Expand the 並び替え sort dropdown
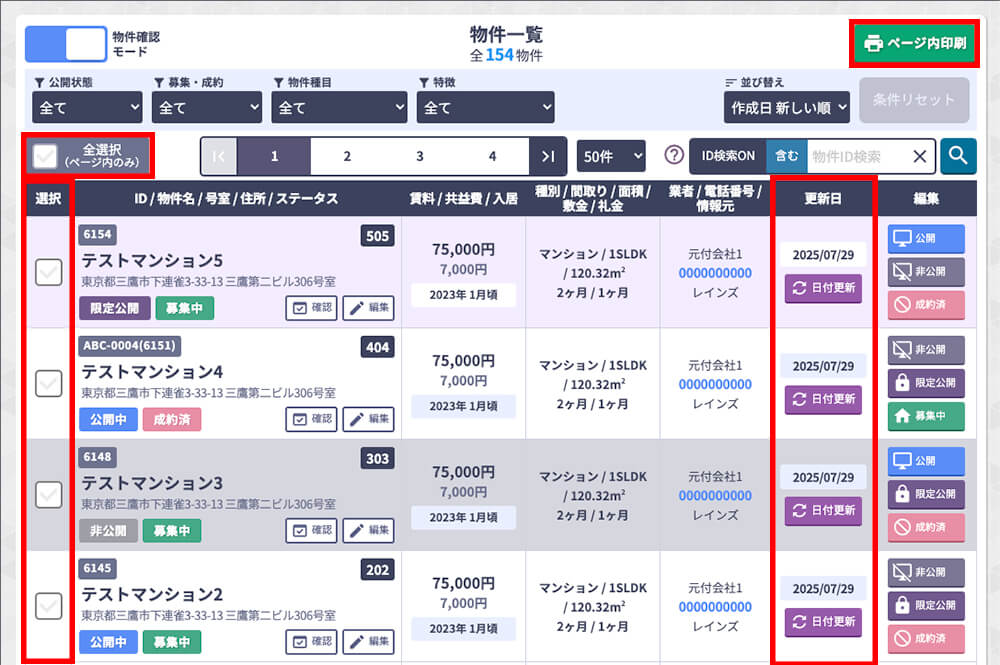The width and height of the screenshot is (1000, 665). tap(786, 107)
